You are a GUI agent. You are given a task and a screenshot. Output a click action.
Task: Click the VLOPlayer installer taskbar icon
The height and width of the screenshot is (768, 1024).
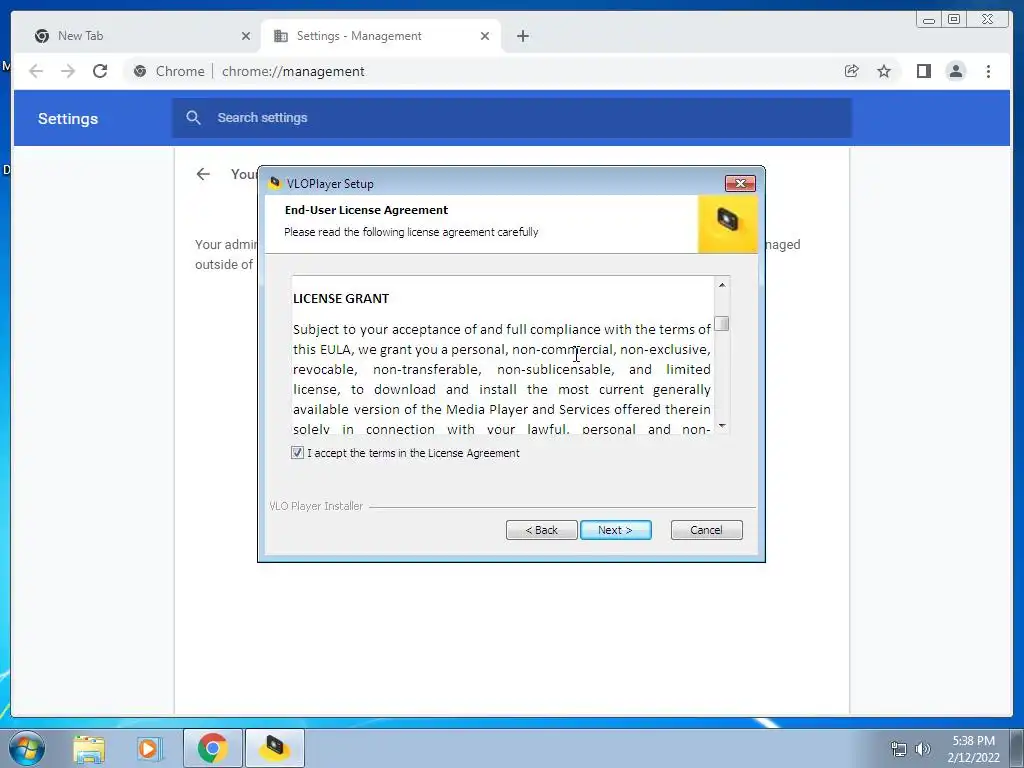tap(275, 748)
